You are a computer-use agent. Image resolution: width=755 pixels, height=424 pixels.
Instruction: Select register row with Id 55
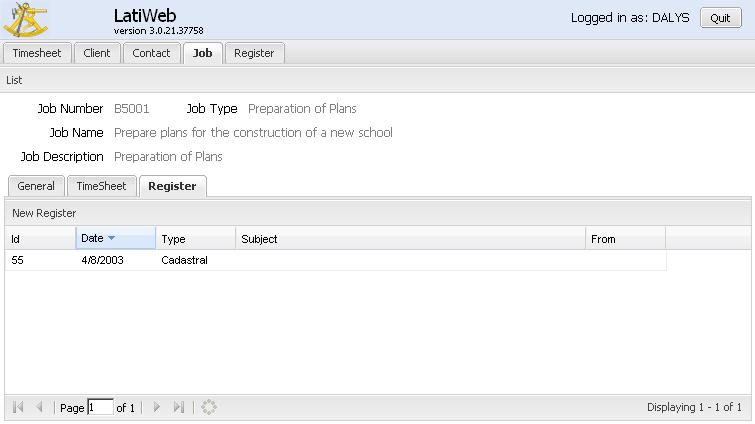coord(336,260)
